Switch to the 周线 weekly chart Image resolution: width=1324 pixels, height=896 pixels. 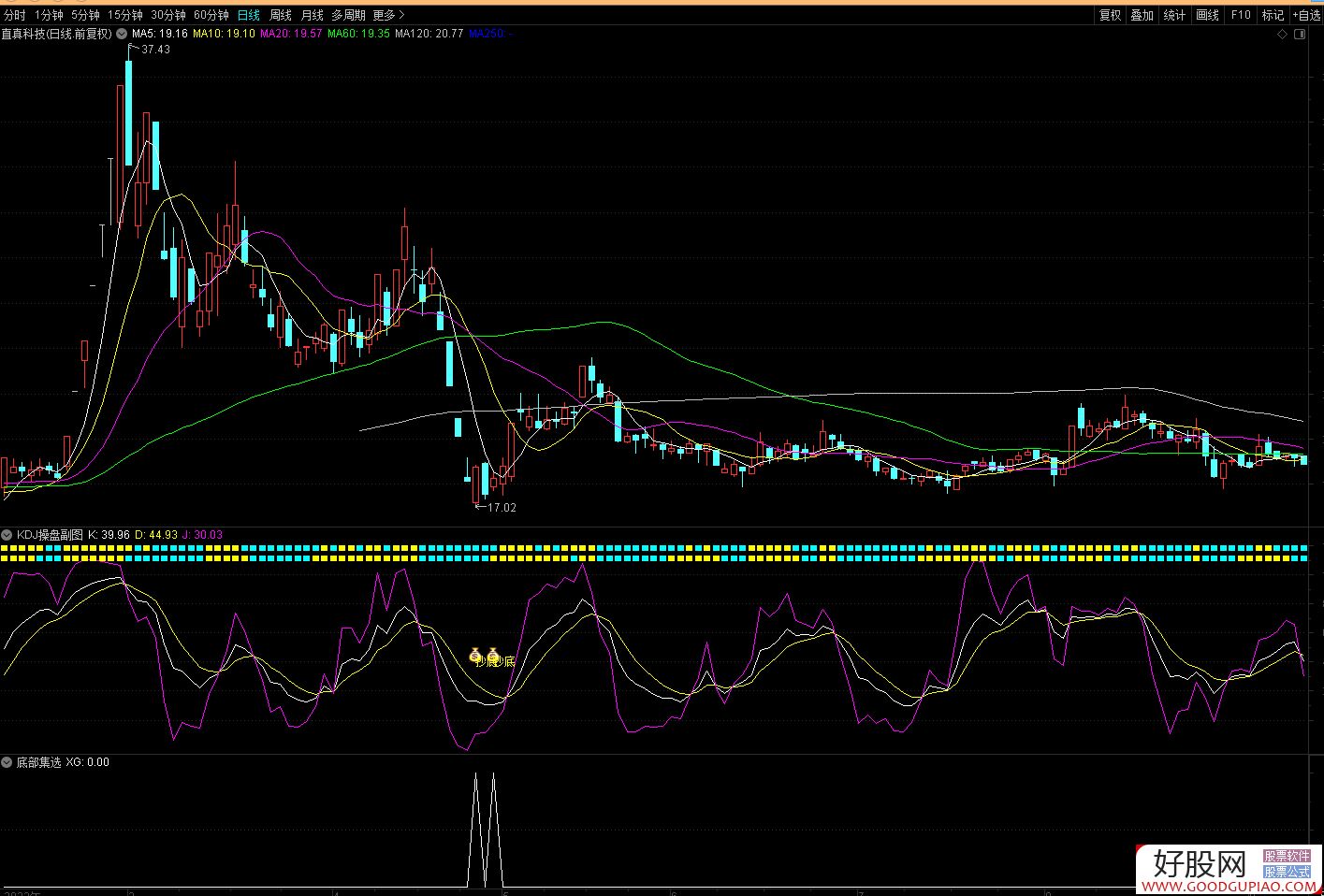(280, 15)
